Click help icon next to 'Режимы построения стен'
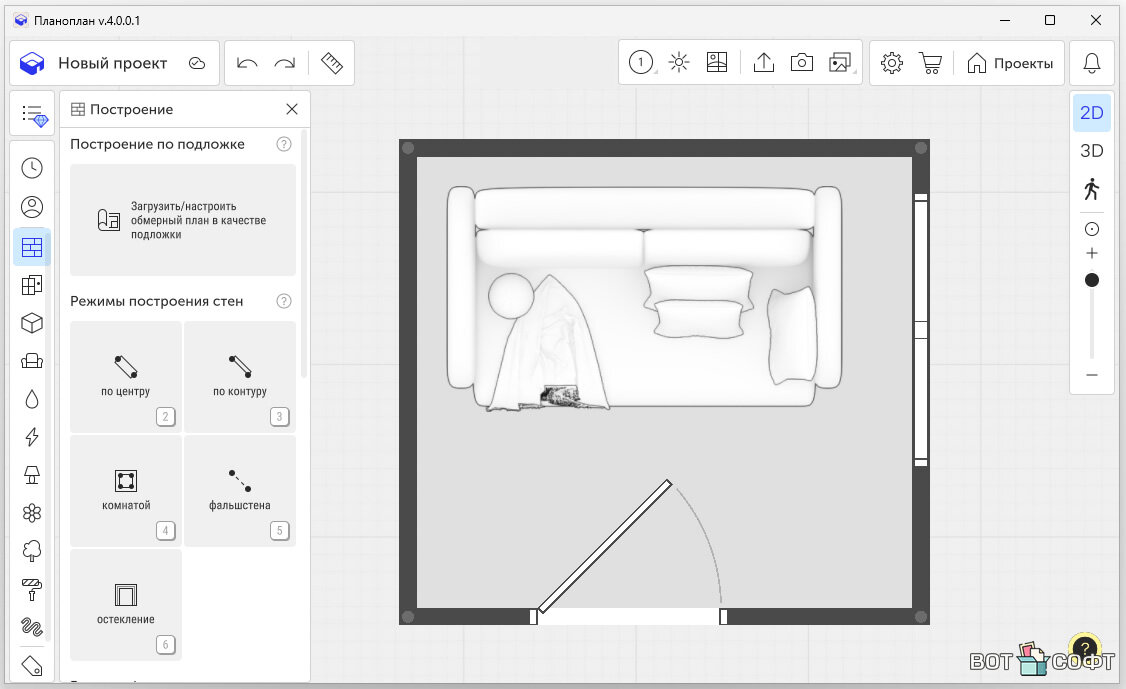1126x689 pixels. point(284,301)
